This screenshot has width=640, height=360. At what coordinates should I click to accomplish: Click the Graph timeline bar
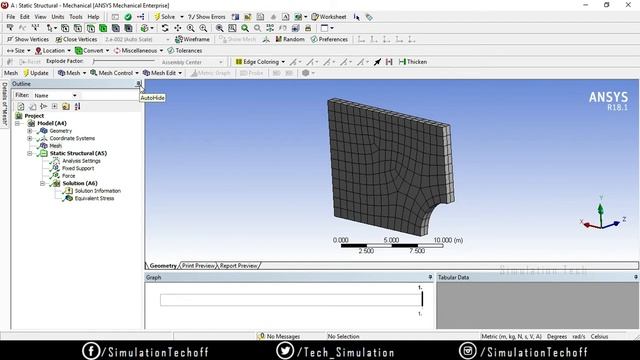click(x=291, y=300)
